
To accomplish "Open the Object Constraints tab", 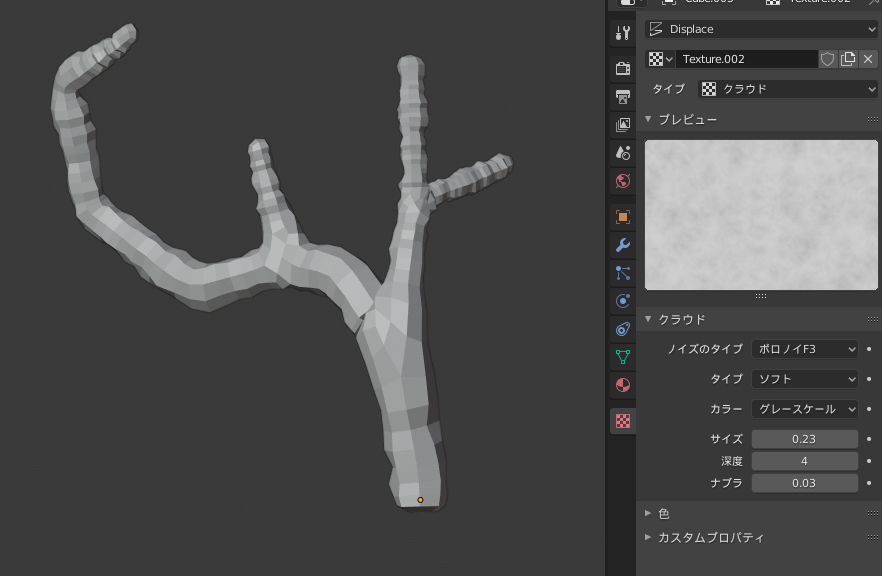I will point(623,329).
